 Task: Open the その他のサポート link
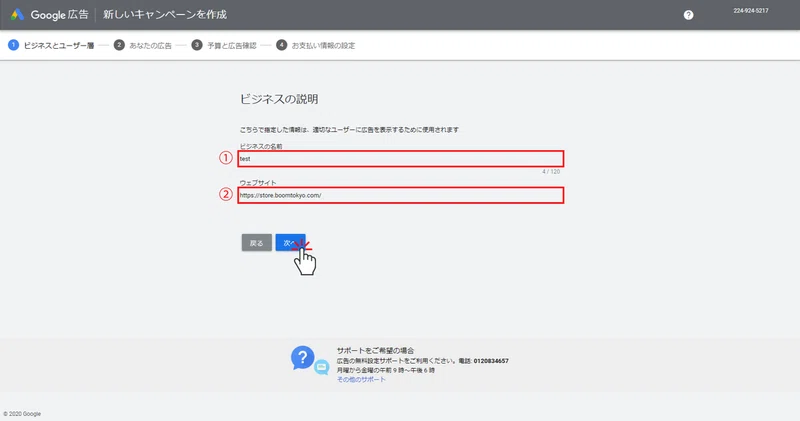(361, 380)
